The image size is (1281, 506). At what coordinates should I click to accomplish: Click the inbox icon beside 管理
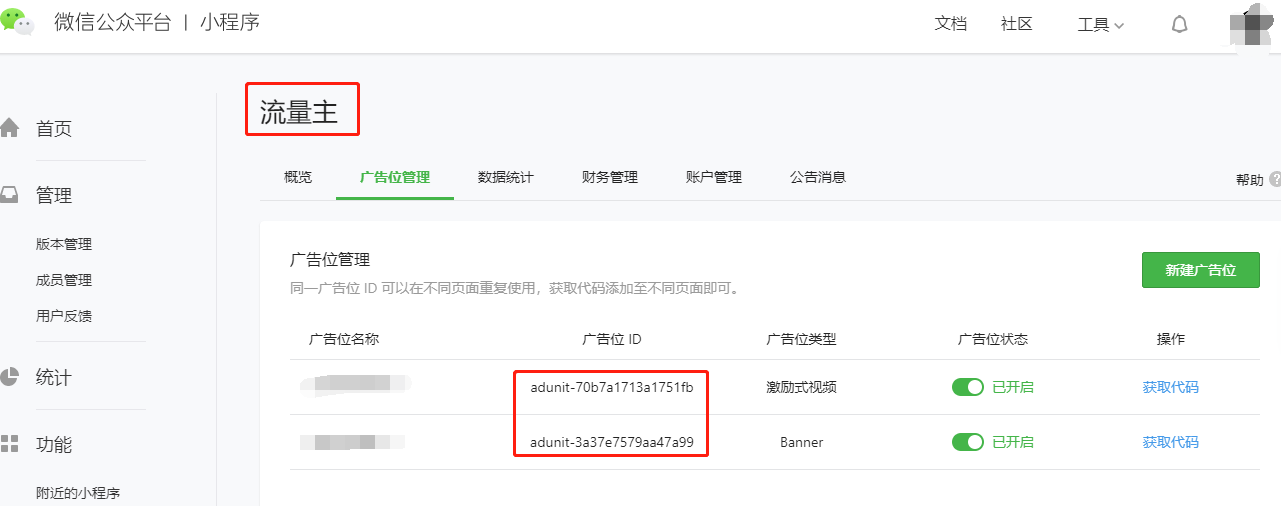10,195
